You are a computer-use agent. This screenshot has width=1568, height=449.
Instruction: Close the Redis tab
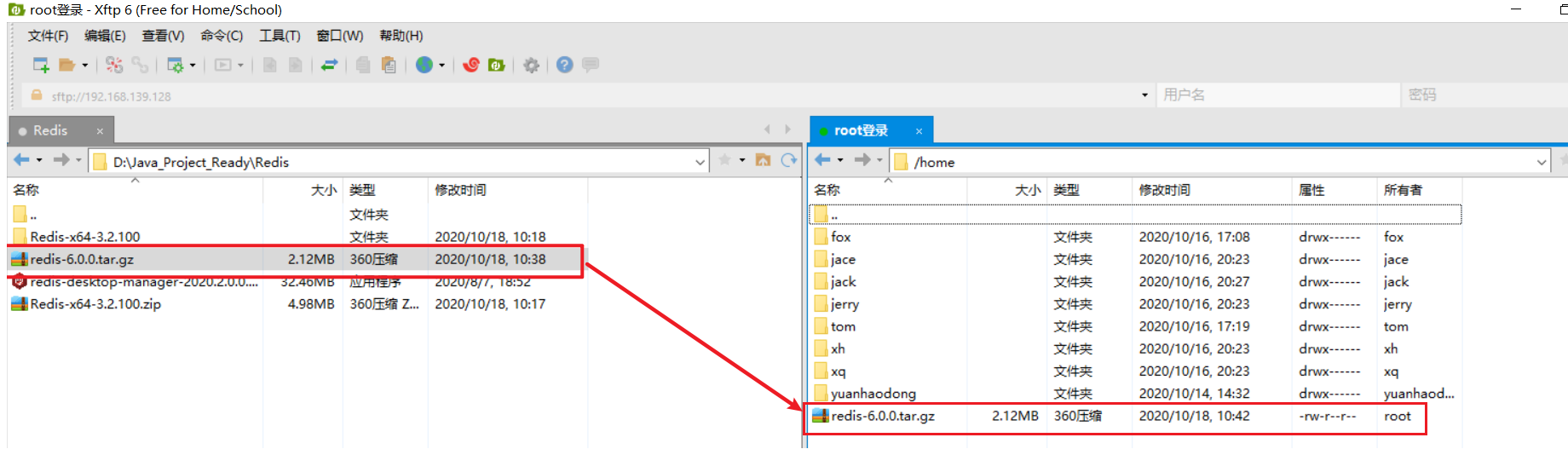pos(100,131)
